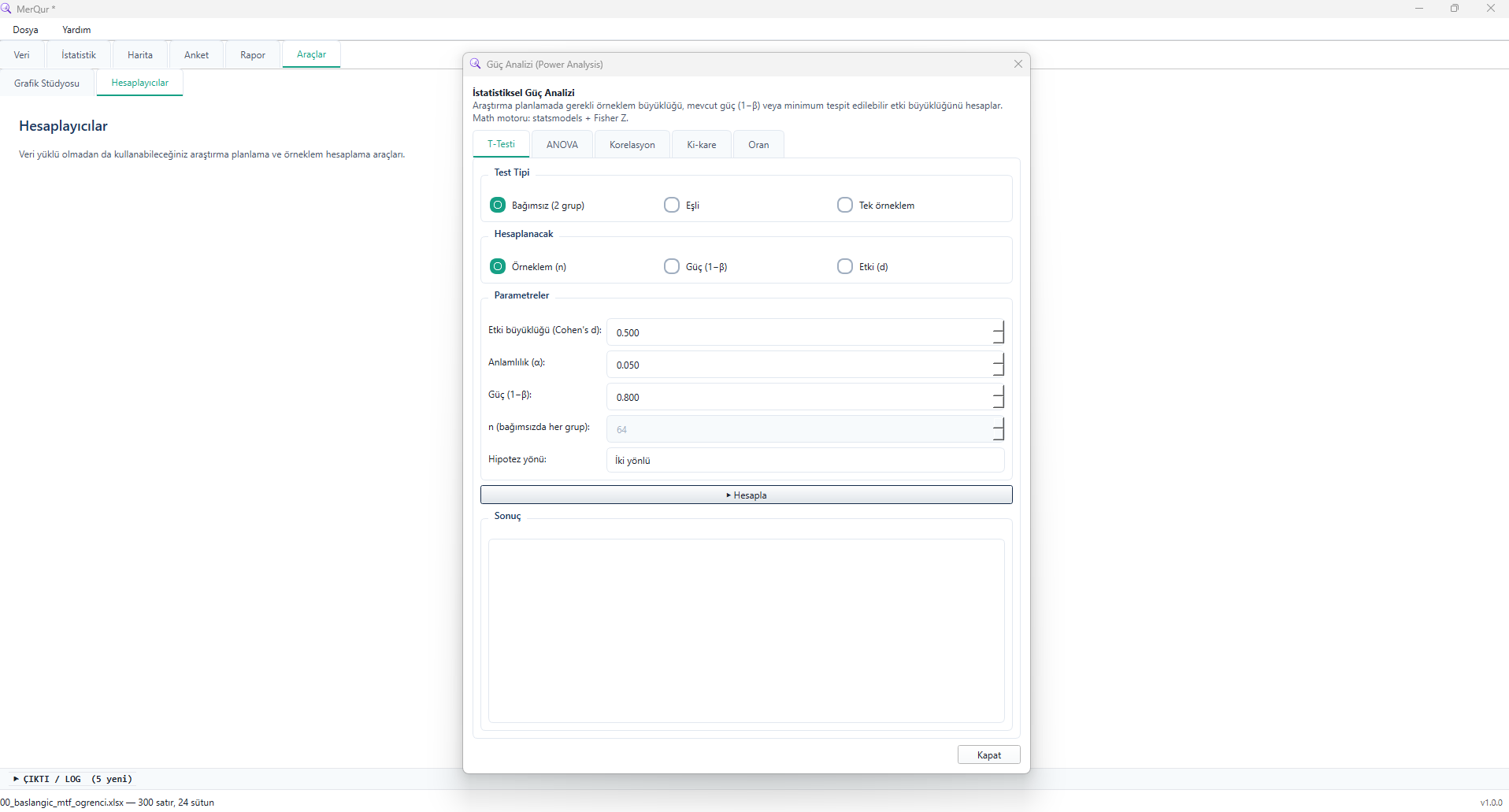Screen dimensions: 1509x812
Task: Choose Etki (d) as value to calculate
Action: click(x=862, y=266)
